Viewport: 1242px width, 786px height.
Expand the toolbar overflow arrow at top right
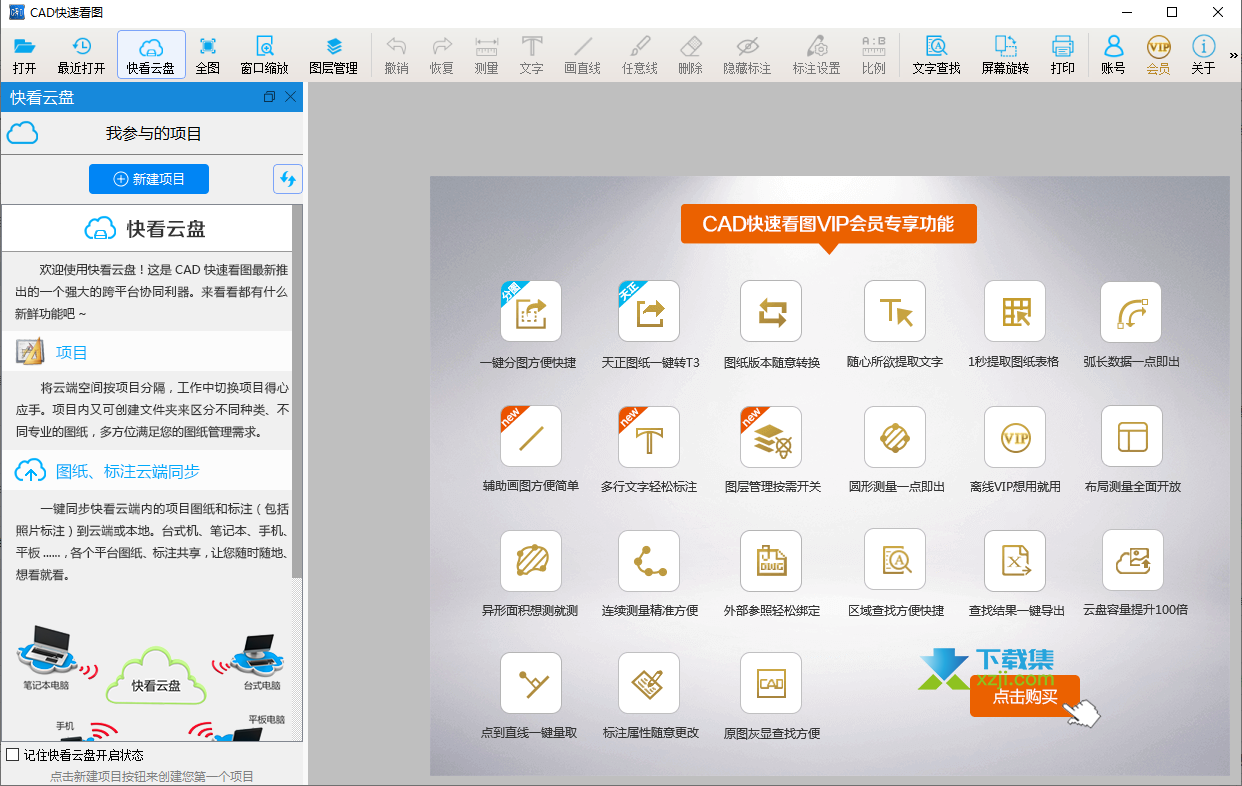pos(1234,56)
